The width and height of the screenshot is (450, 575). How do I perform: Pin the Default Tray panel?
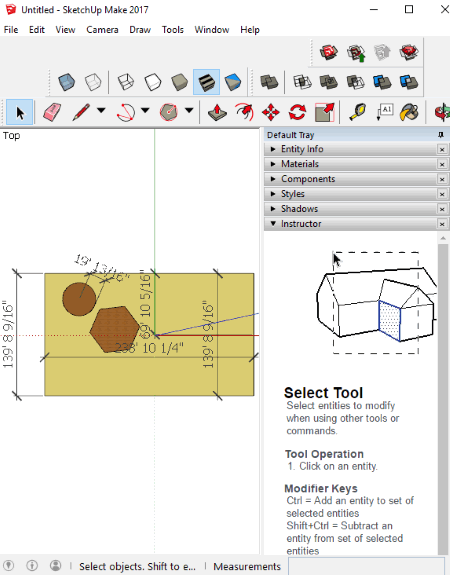[x=441, y=135]
